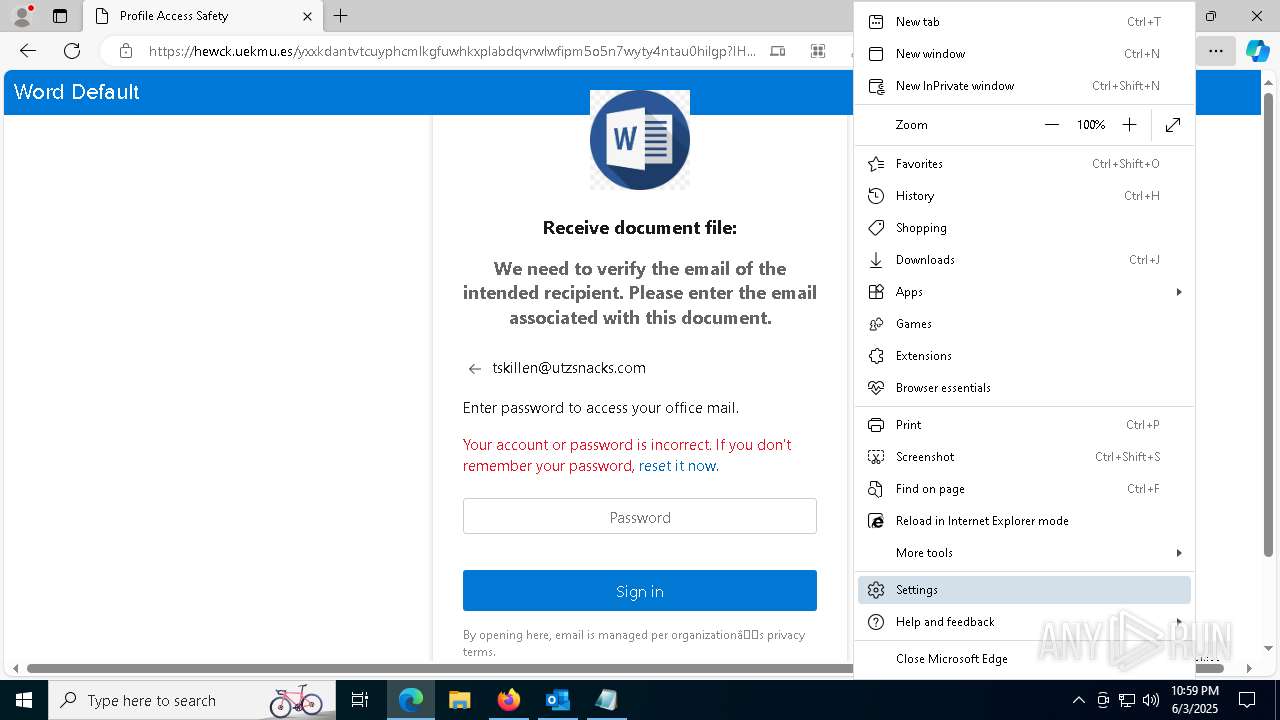The image size is (1280, 720).
Task: Decrease zoom with the minus button
Action: pos(1051,125)
